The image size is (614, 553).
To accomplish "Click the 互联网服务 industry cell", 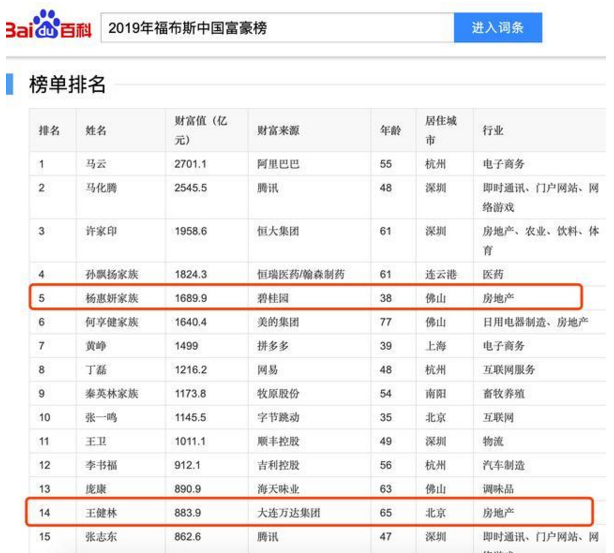I will (x=509, y=370).
